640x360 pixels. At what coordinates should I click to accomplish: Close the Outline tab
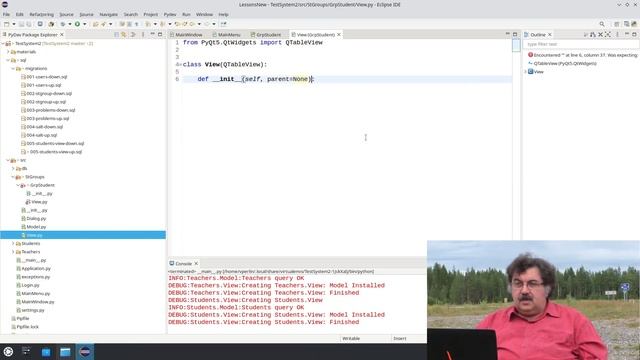pos(549,35)
